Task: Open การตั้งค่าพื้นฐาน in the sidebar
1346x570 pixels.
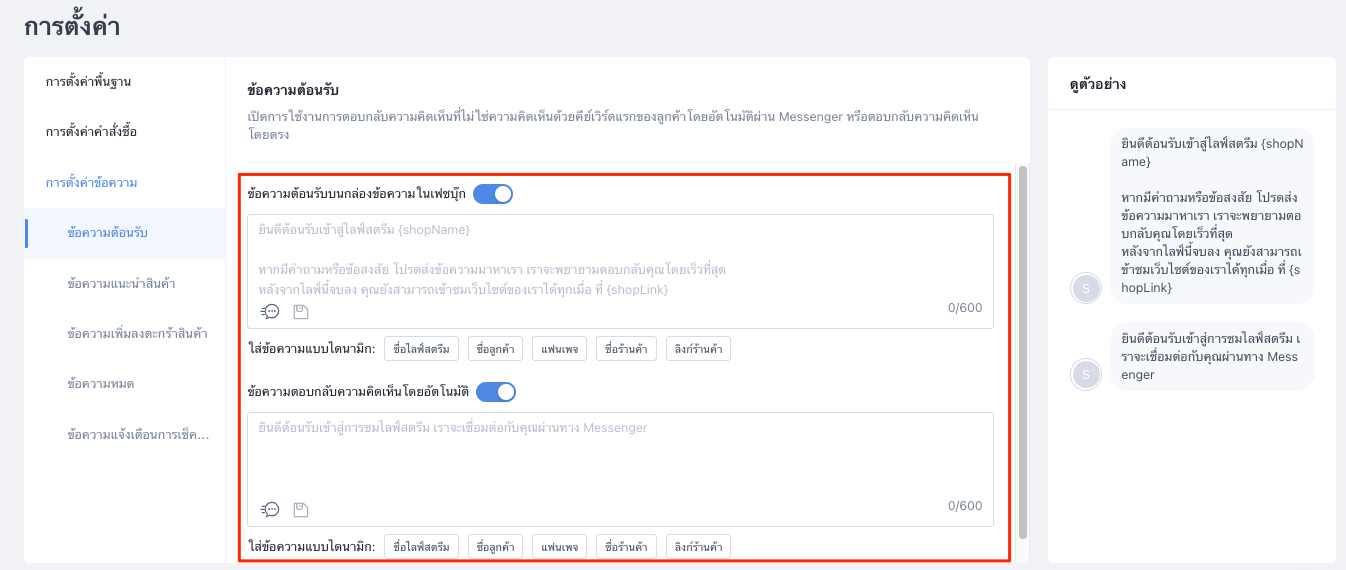Action: point(88,82)
